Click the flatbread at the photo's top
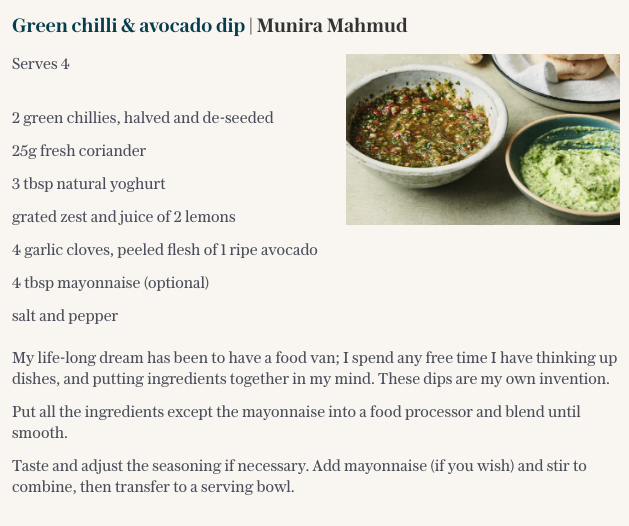This screenshot has height=526, width=629. click(x=570, y=68)
